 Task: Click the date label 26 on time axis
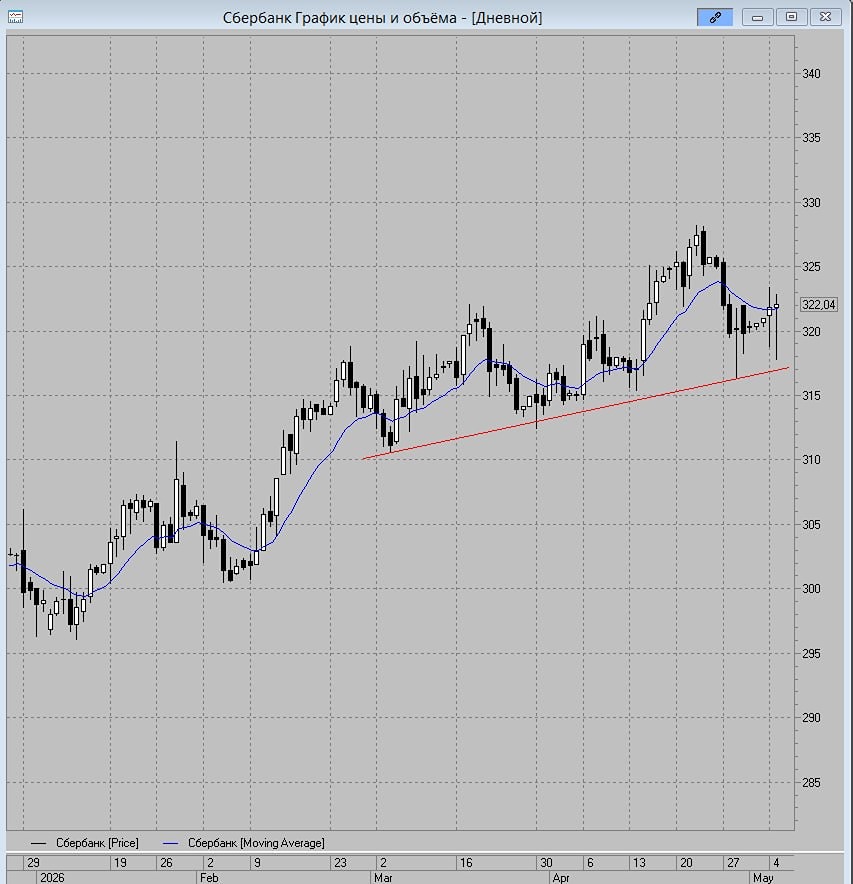(166, 863)
